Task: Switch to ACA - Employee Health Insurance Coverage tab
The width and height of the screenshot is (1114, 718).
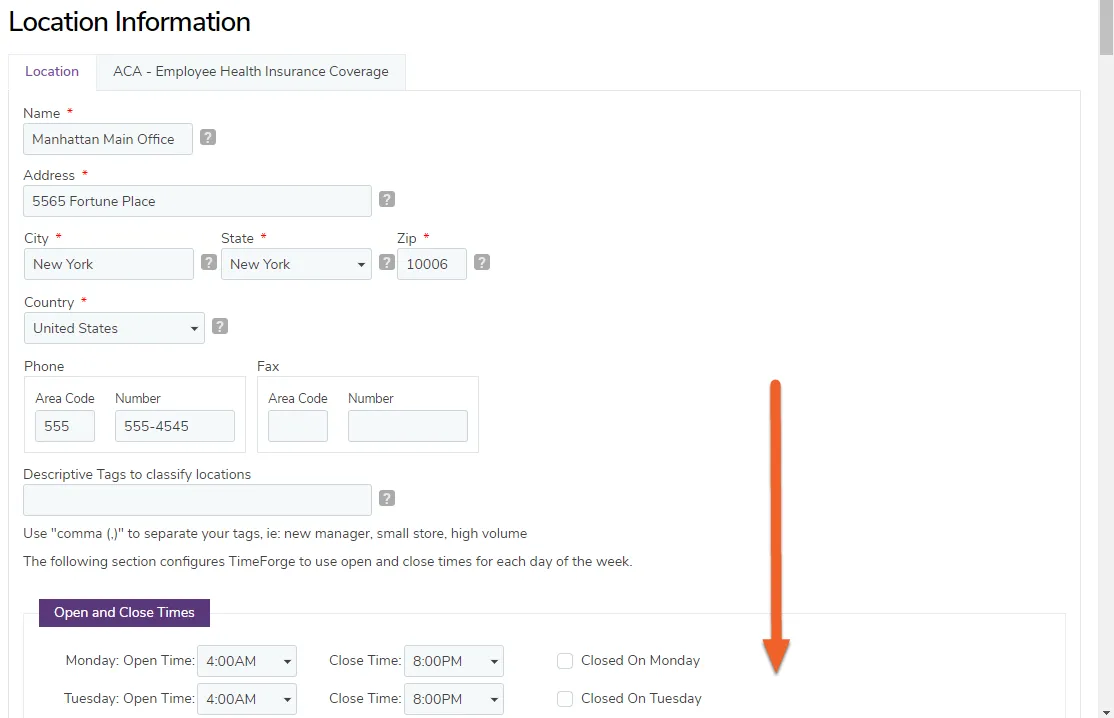Action: click(251, 72)
